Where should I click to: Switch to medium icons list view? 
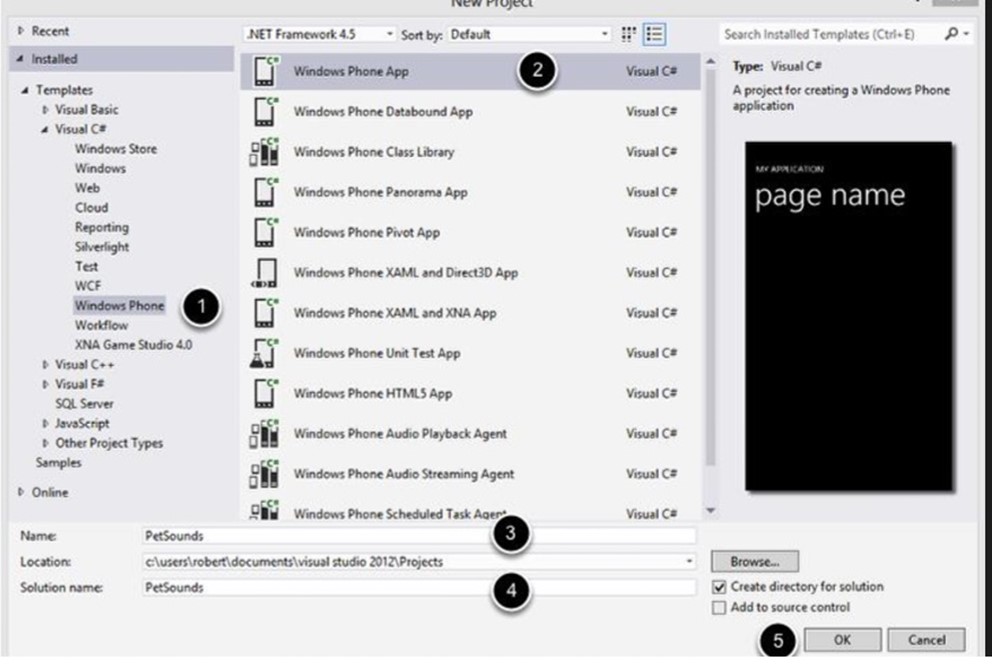655,34
